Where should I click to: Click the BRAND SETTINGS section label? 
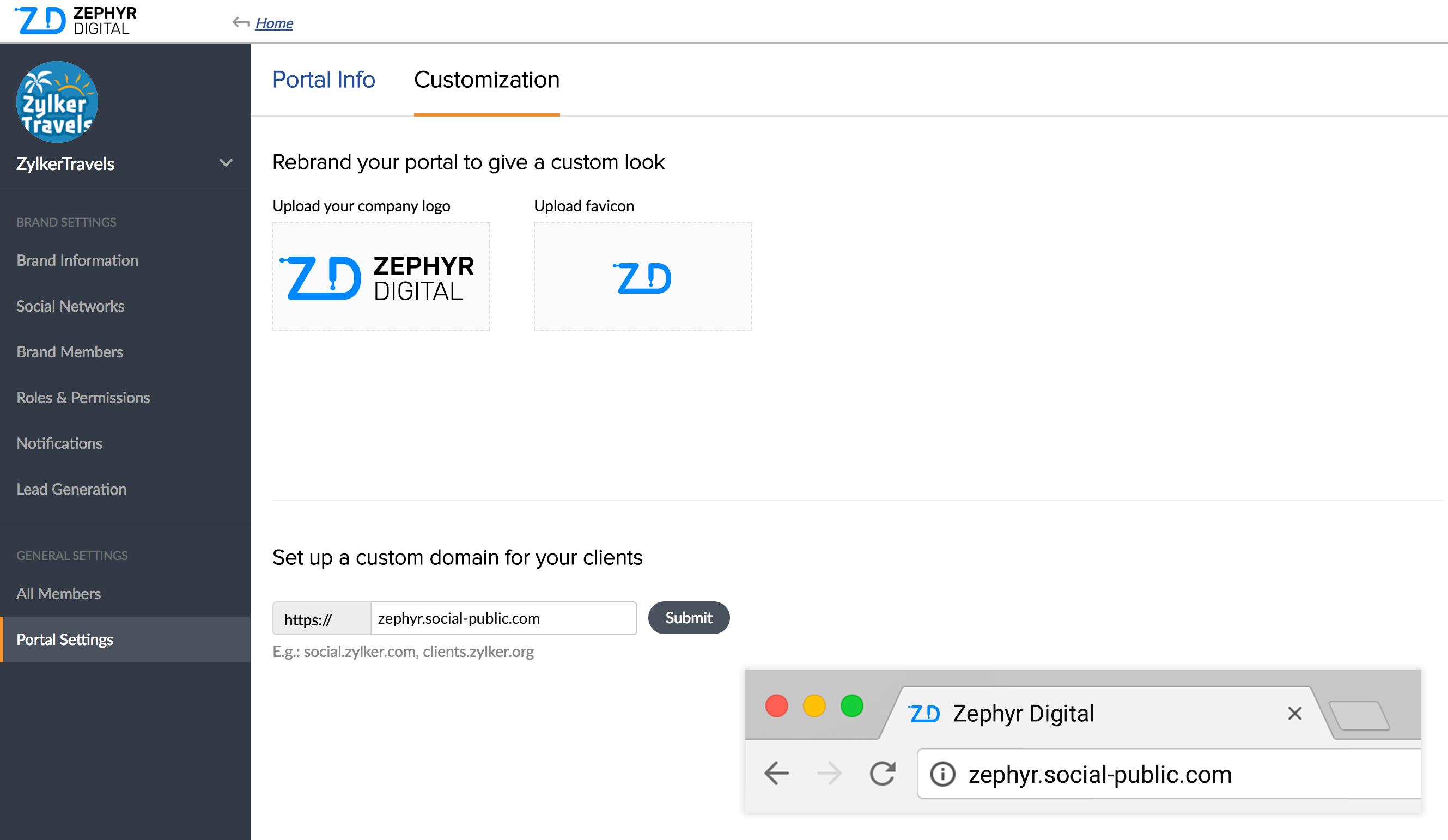tap(66, 222)
